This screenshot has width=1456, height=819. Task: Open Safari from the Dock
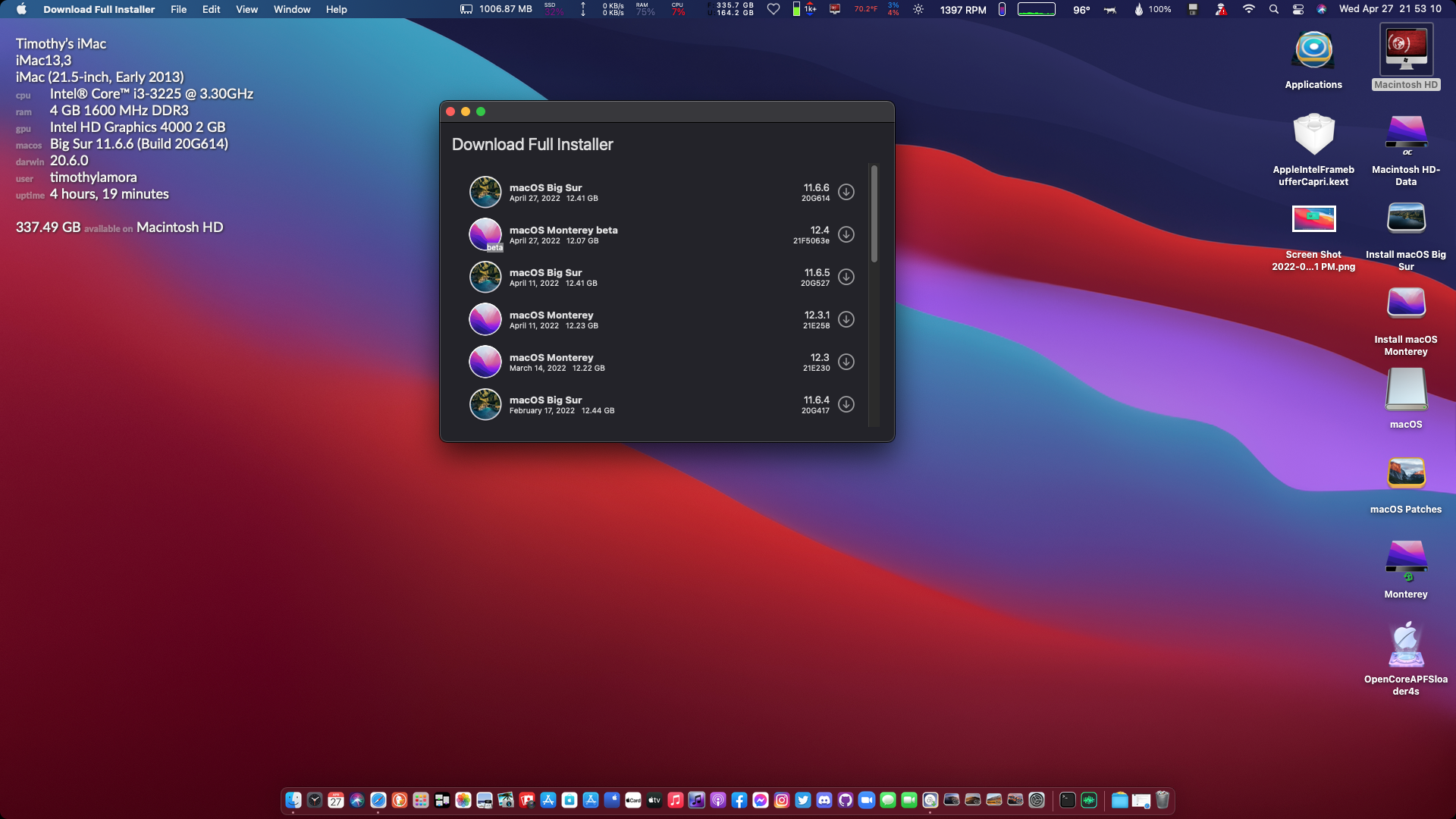378,800
